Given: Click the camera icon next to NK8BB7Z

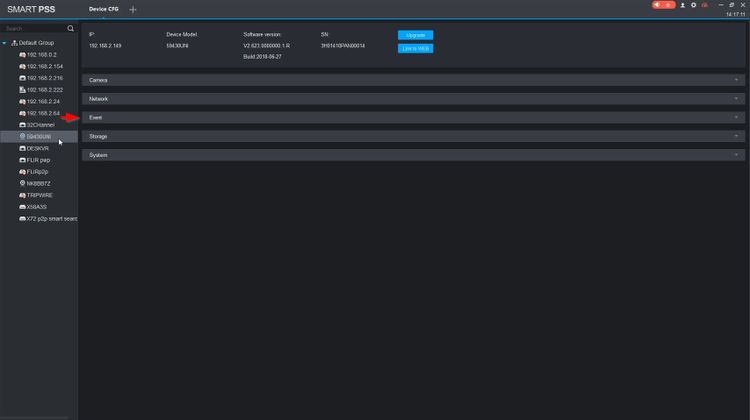Looking at the screenshot, I should point(22,183).
